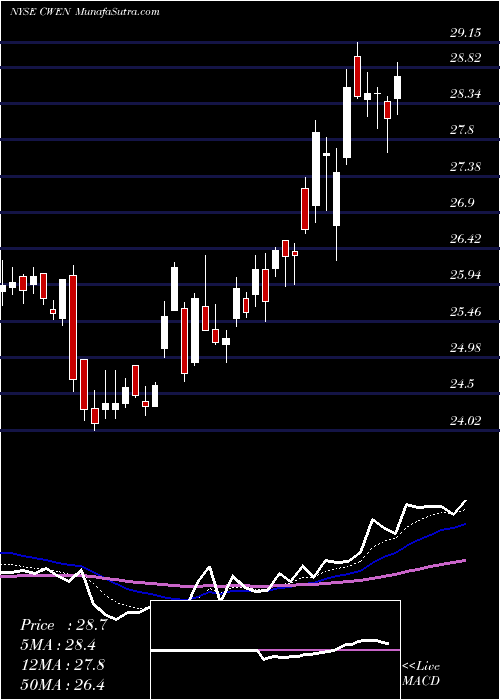The height and width of the screenshot is (700, 500).
Task: Click the 26.42 price axis label
Action: click(466, 239)
